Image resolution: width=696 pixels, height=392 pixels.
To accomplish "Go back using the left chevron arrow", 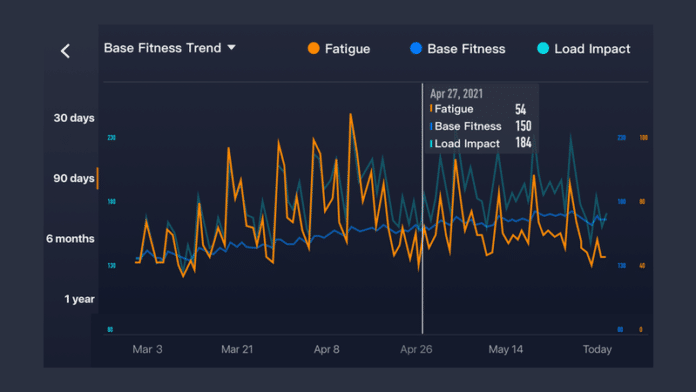I will pyautogui.click(x=65, y=51).
